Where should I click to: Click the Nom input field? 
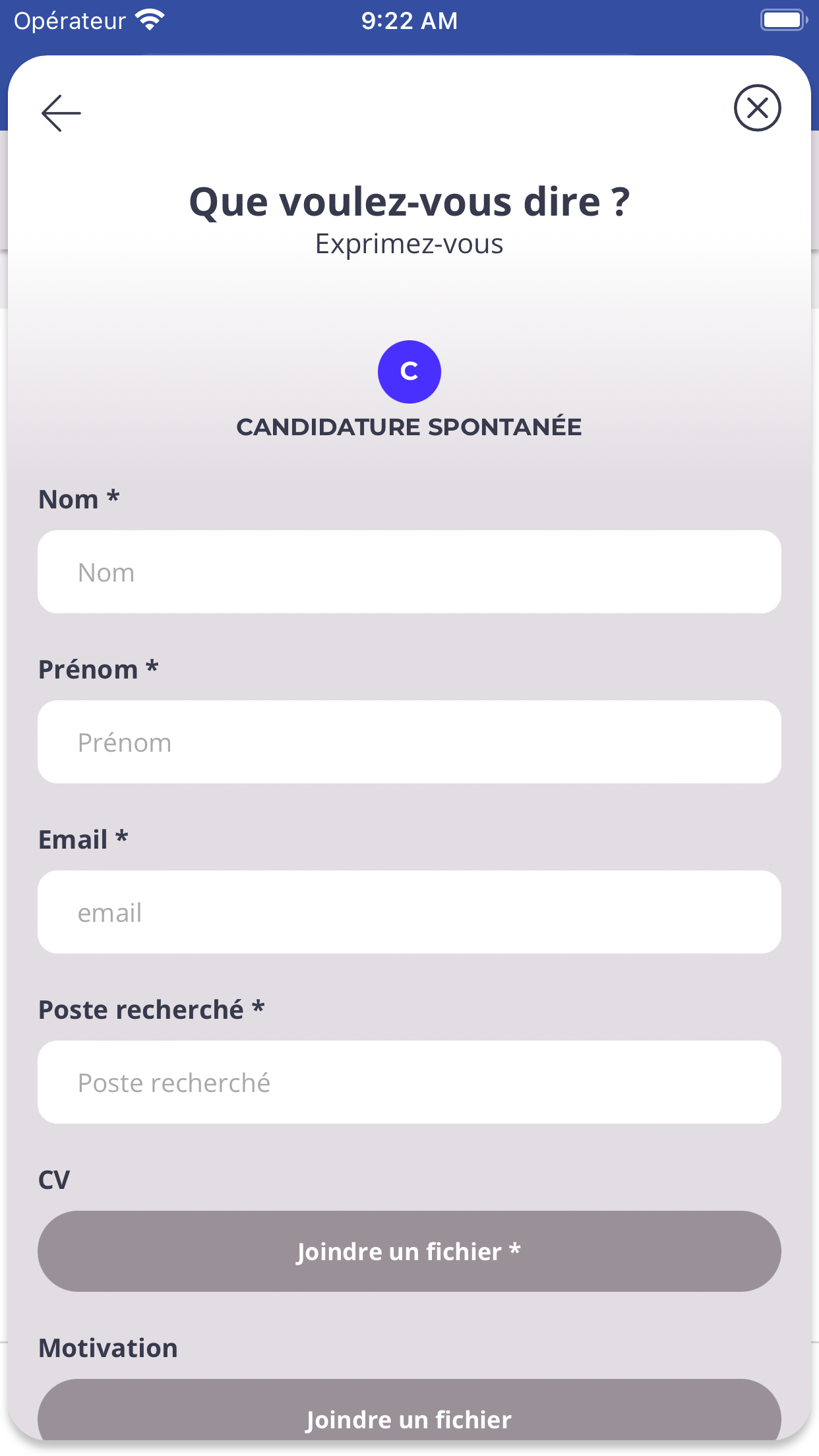(409, 572)
